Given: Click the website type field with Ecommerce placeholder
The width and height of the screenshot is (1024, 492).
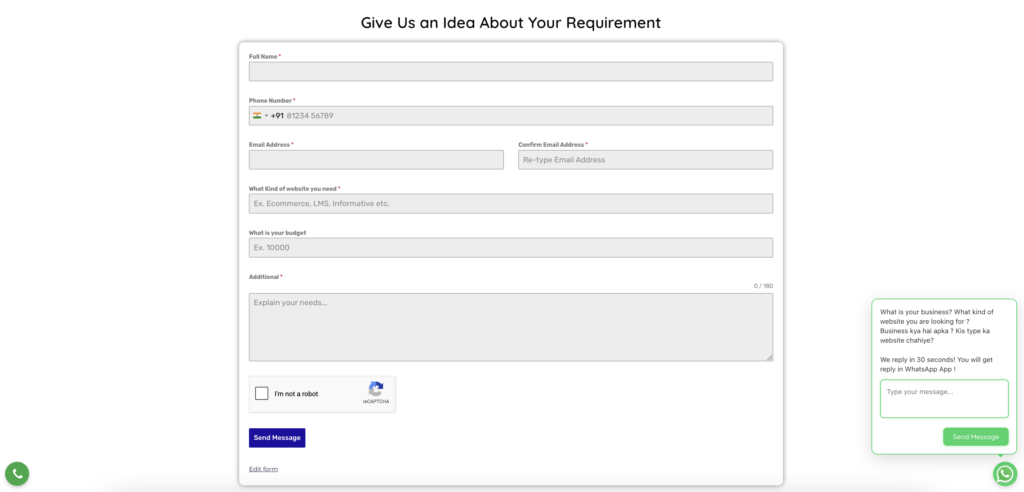Looking at the screenshot, I should point(510,204).
